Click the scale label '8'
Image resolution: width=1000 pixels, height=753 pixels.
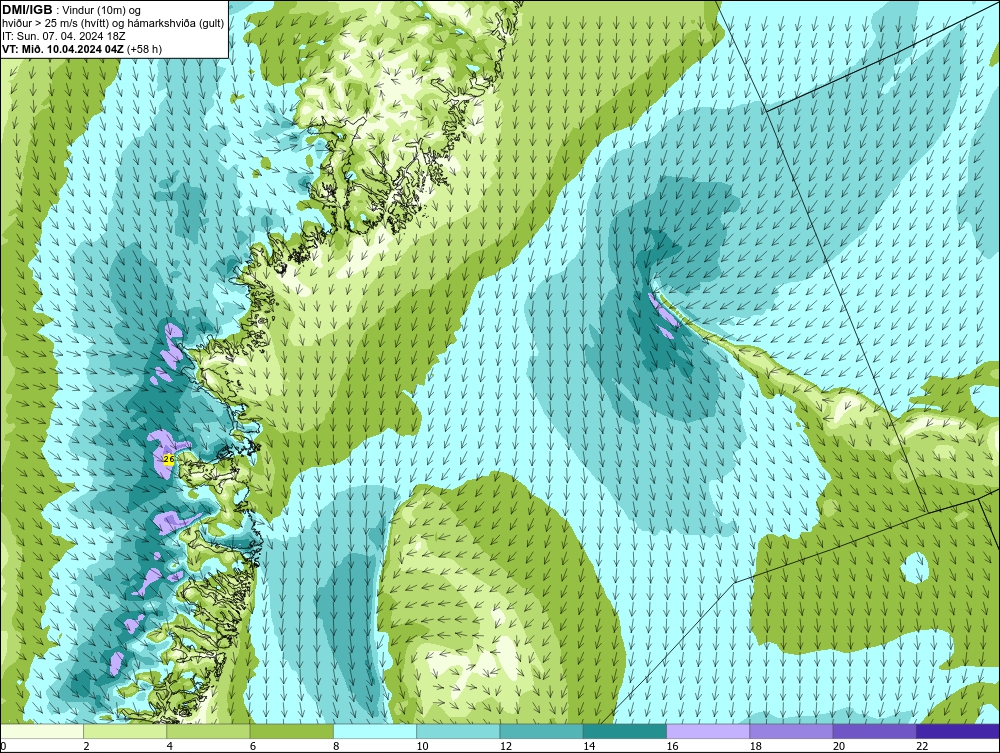(336, 747)
